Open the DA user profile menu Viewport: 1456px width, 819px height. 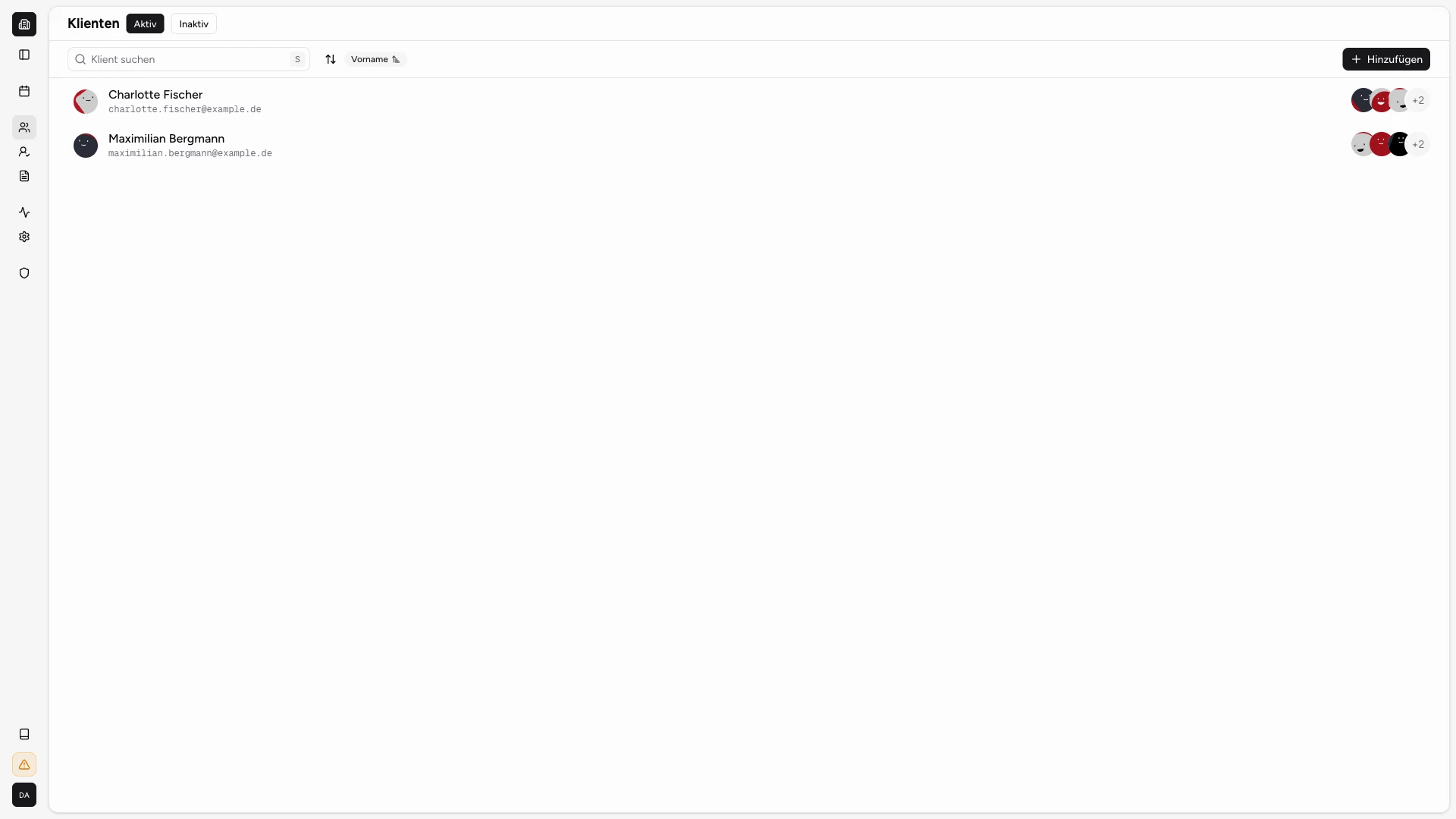point(24,795)
